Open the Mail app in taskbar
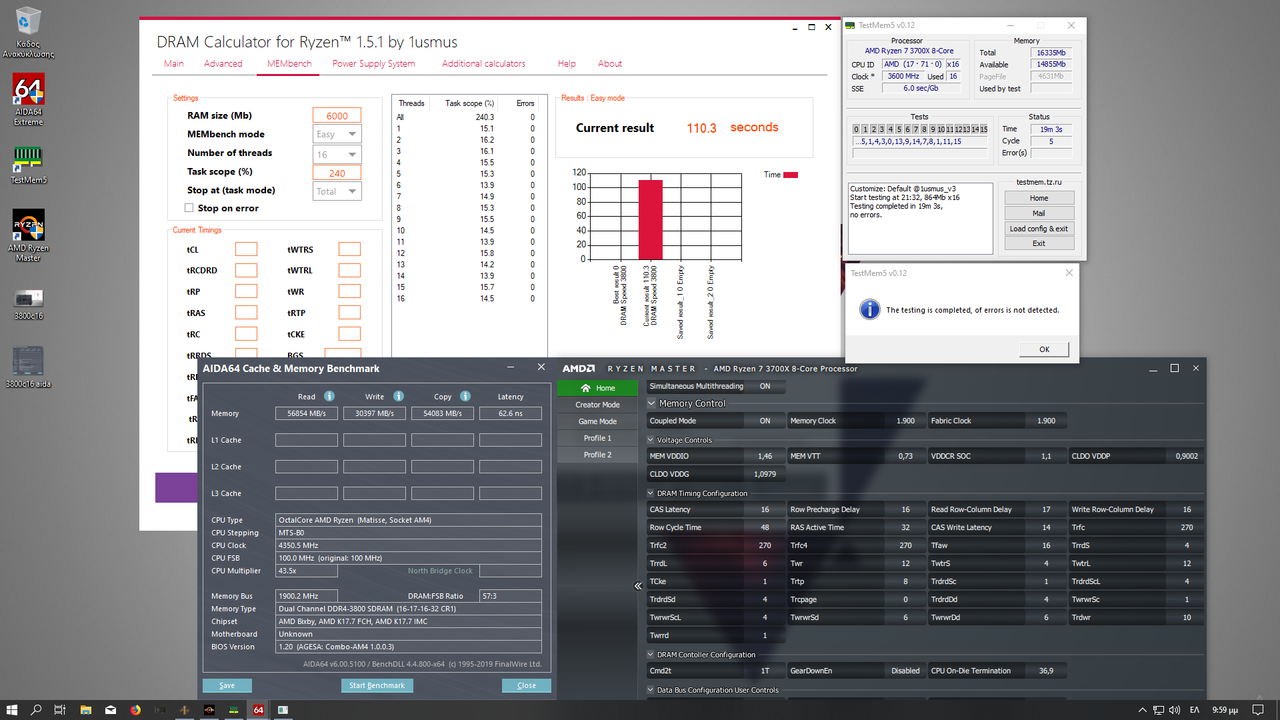 tap(111, 710)
